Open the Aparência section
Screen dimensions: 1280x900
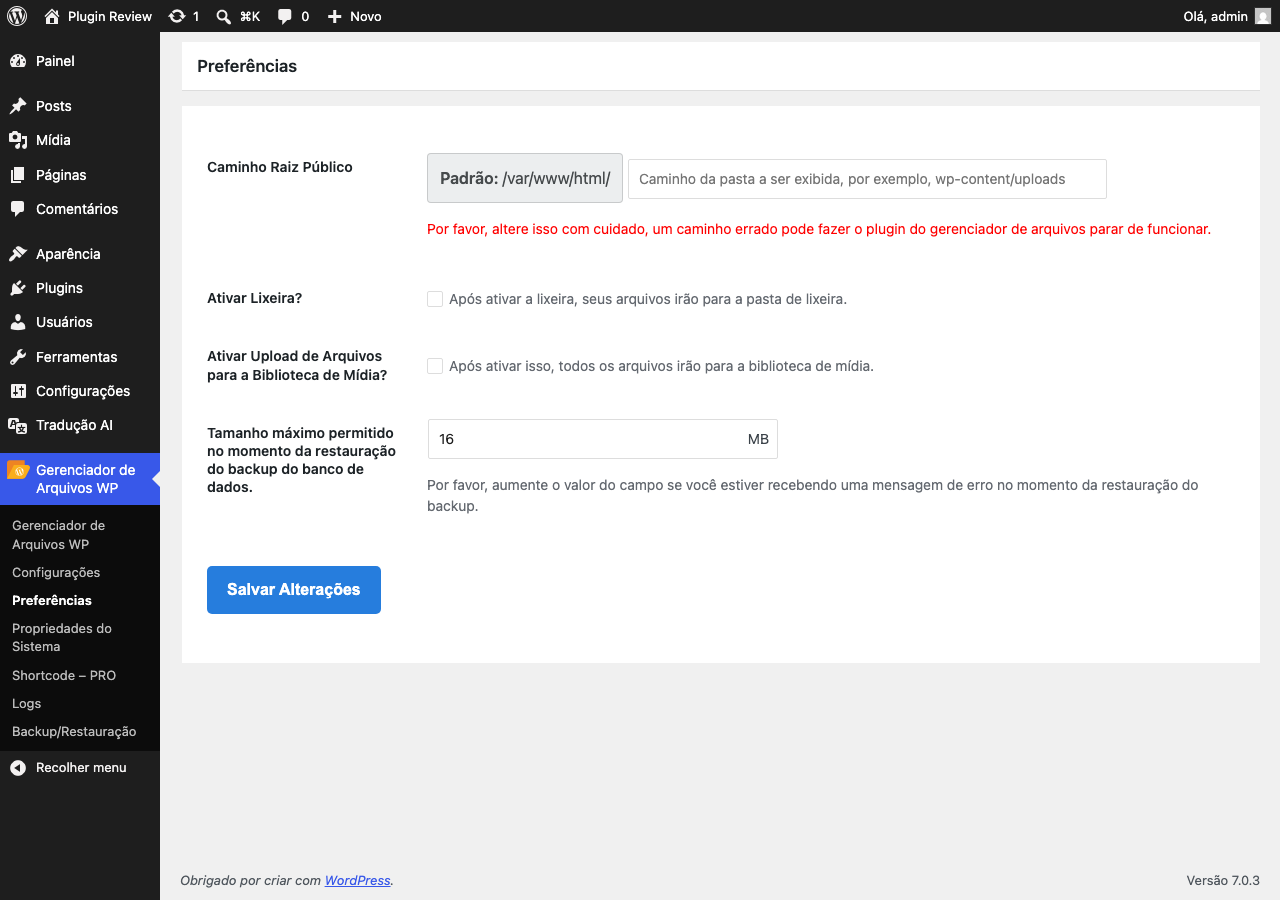tap(80, 254)
